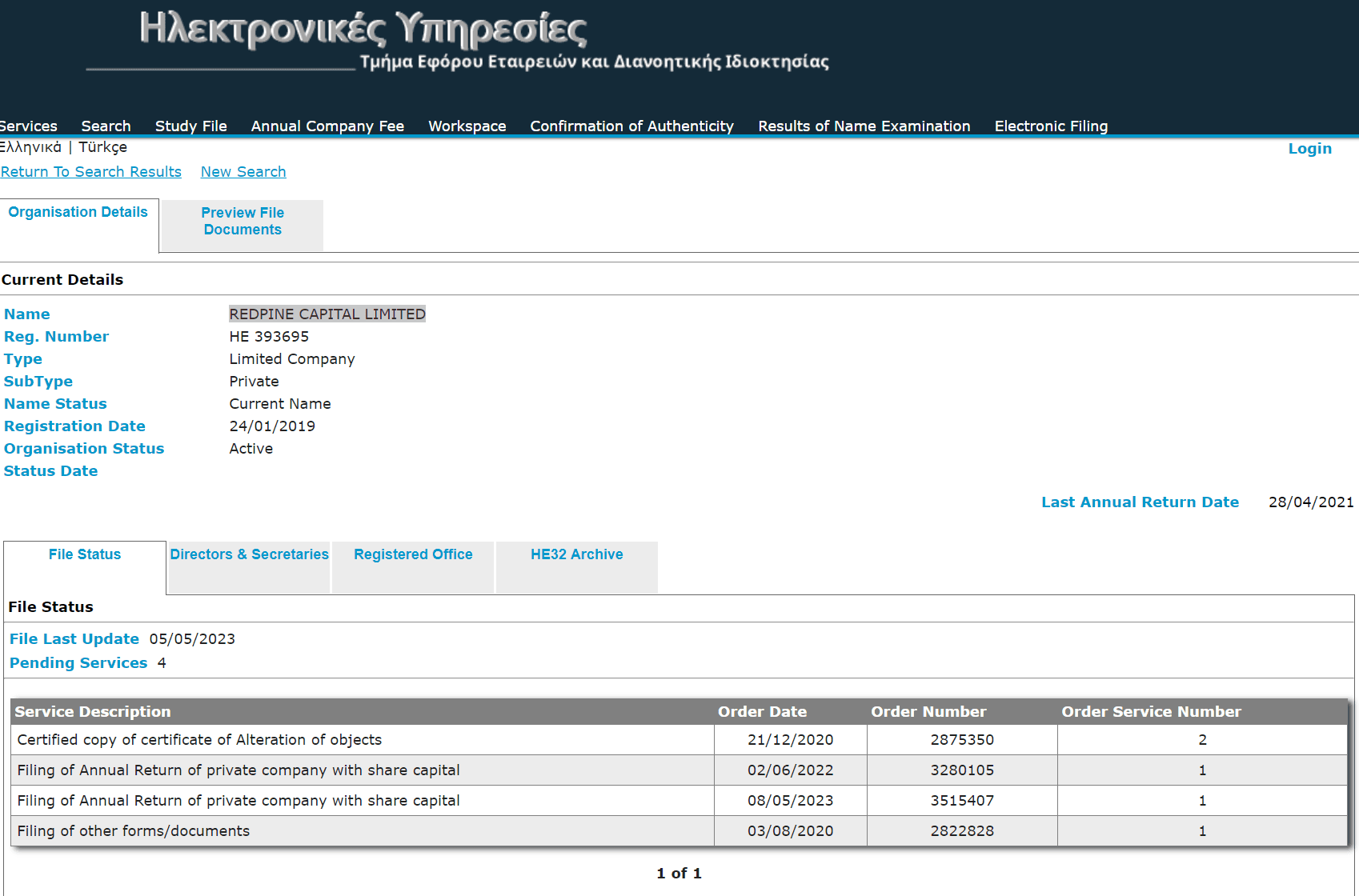The image size is (1359, 896).
Task: Click the Pending Services label
Action: coord(78,663)
